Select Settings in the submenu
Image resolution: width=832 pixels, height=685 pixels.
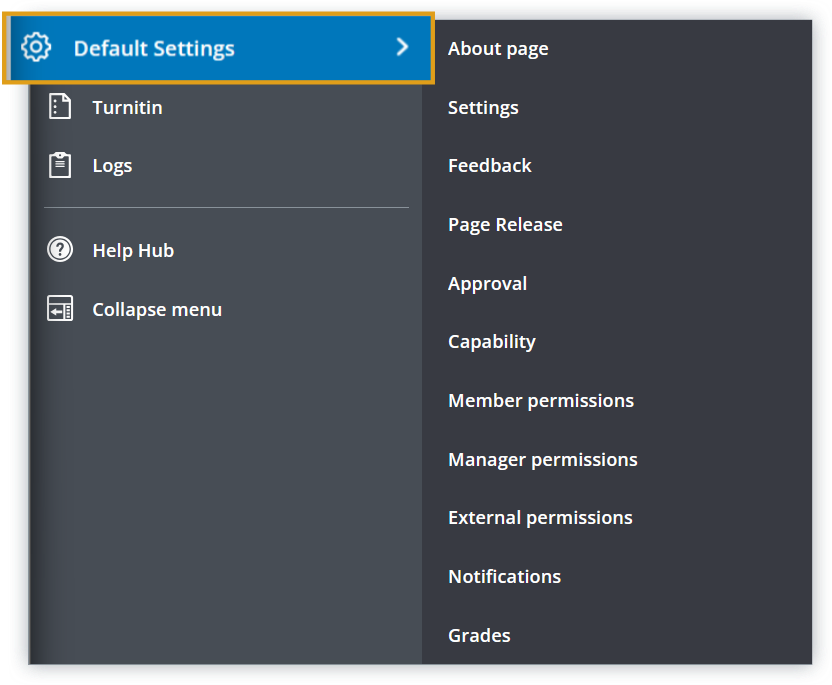click(x=483, y=107)
